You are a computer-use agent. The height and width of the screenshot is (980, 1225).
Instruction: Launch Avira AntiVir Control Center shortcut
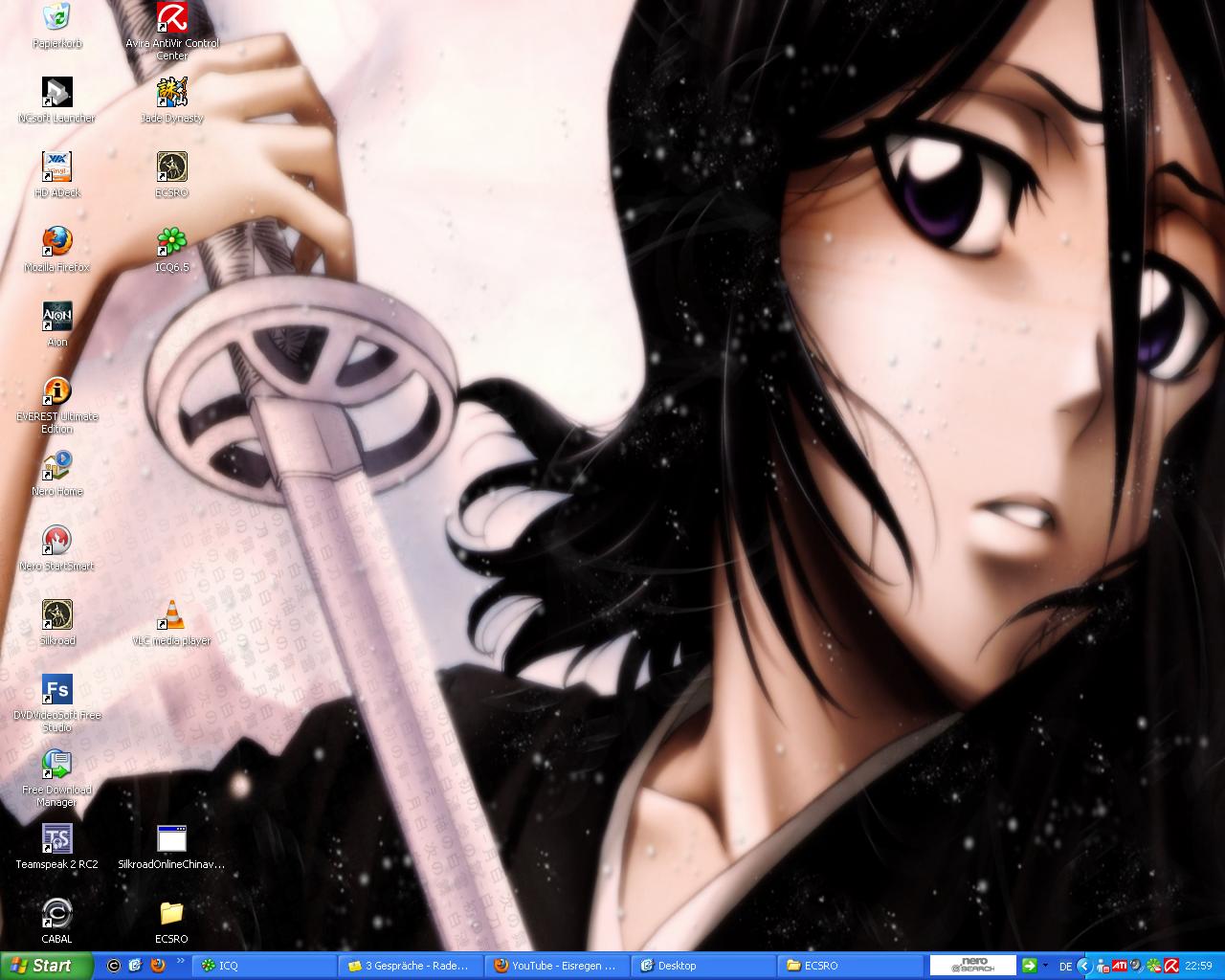(x=172, y=19)
